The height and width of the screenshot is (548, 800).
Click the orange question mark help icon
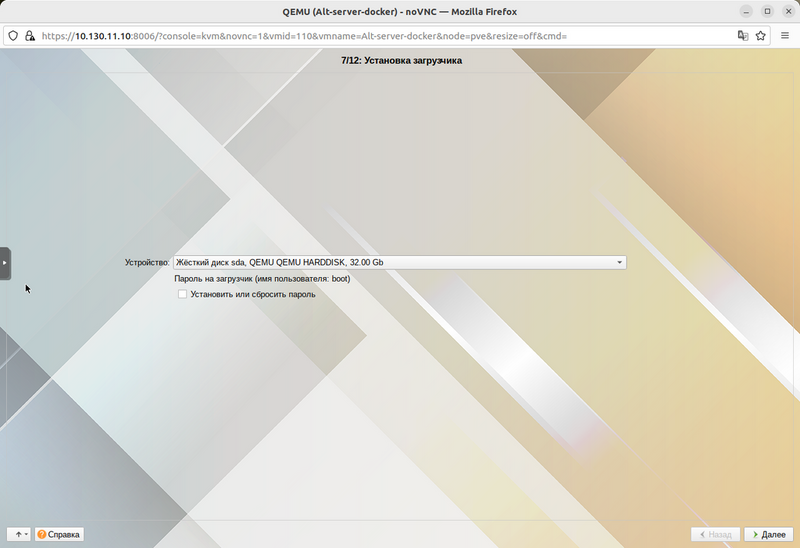click(42, 534)
